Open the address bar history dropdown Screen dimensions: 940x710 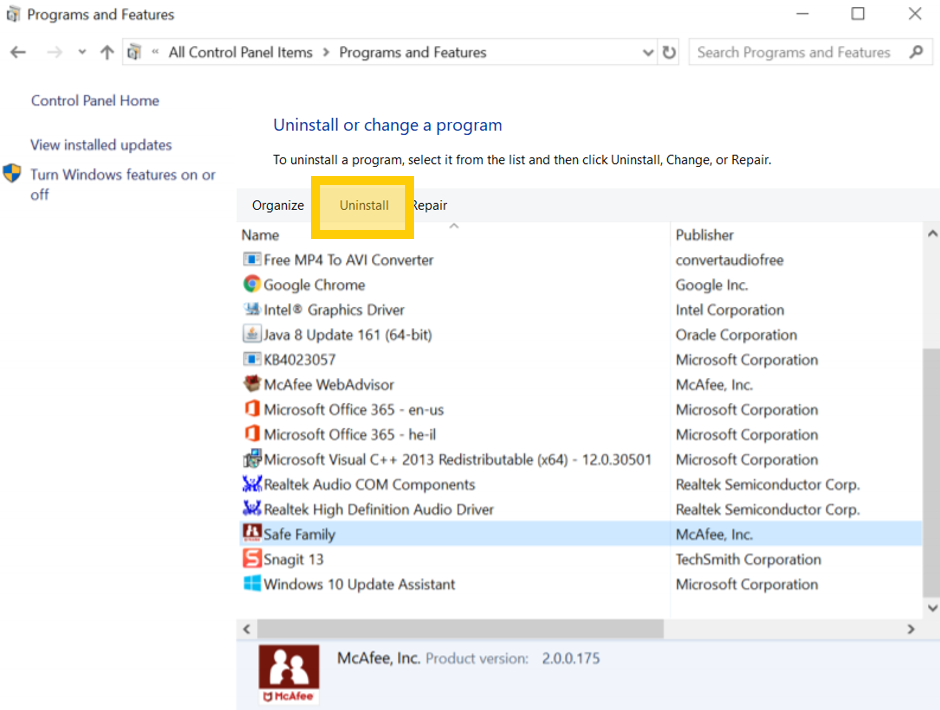click(x=648, y=52)
